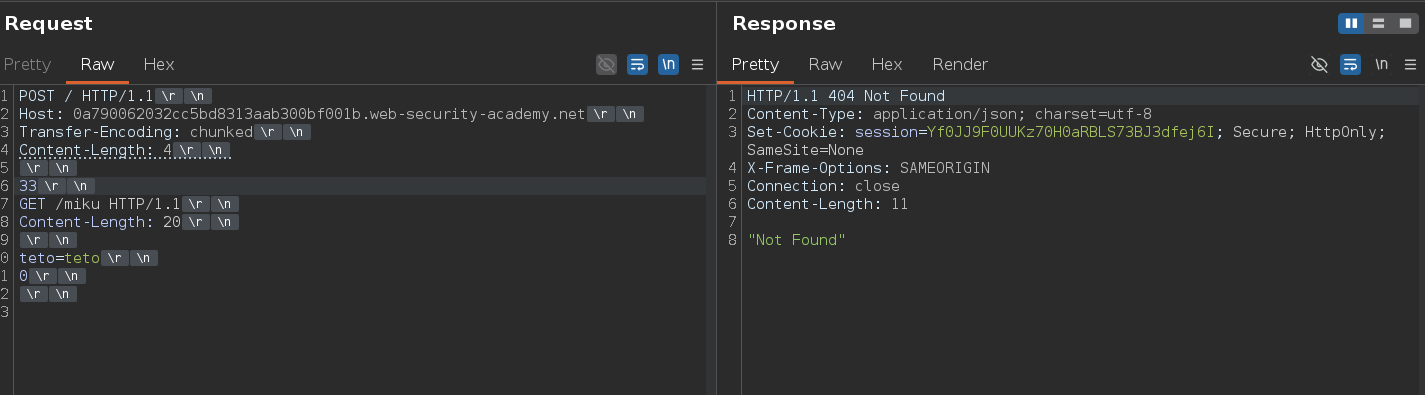The height and width of the screenshot is (395, 1425).
Task: Toggle line wrap icon in Request panel
Action: [637, 65]
